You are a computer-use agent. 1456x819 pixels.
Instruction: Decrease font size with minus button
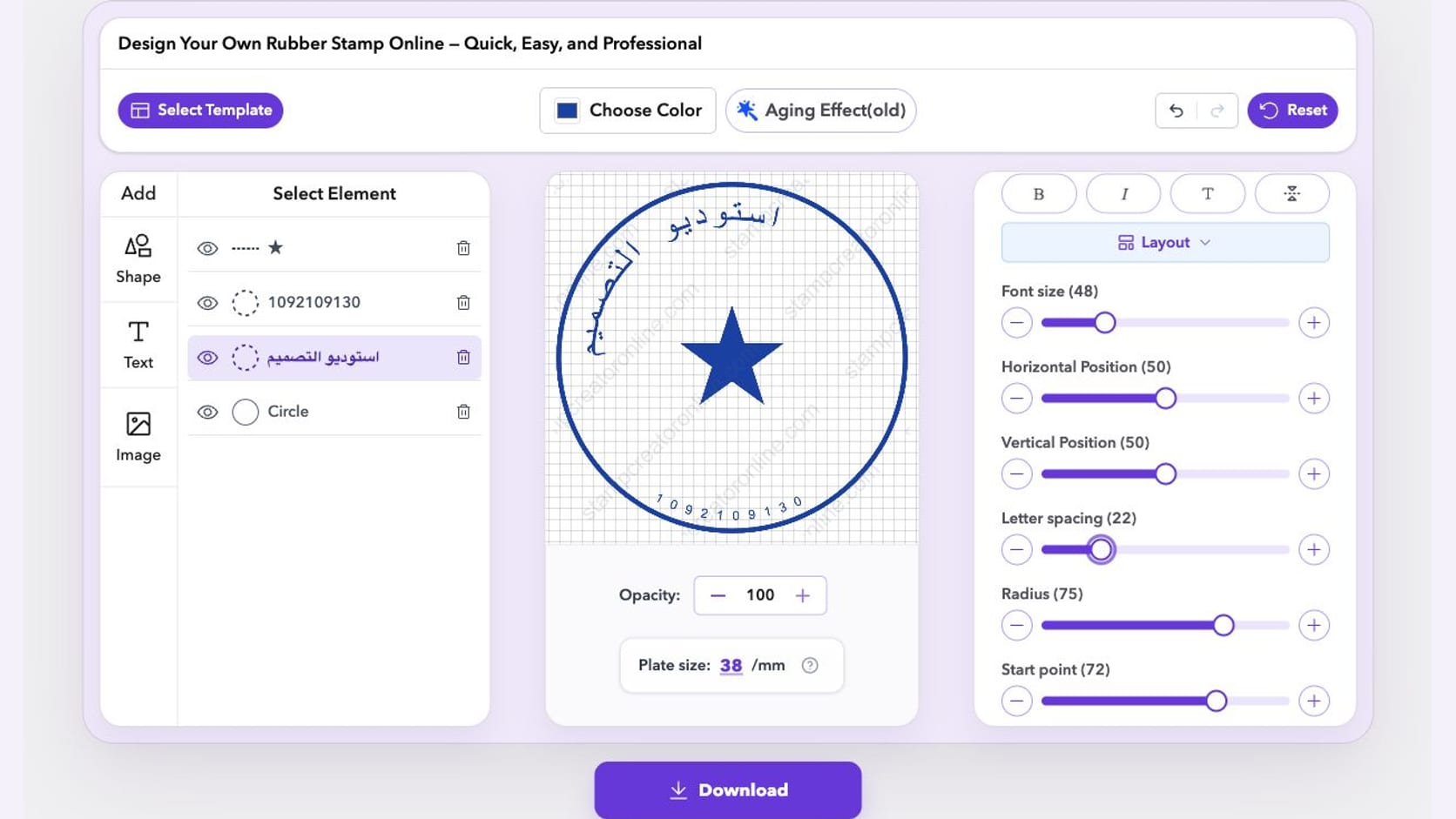pos(1016,323)
